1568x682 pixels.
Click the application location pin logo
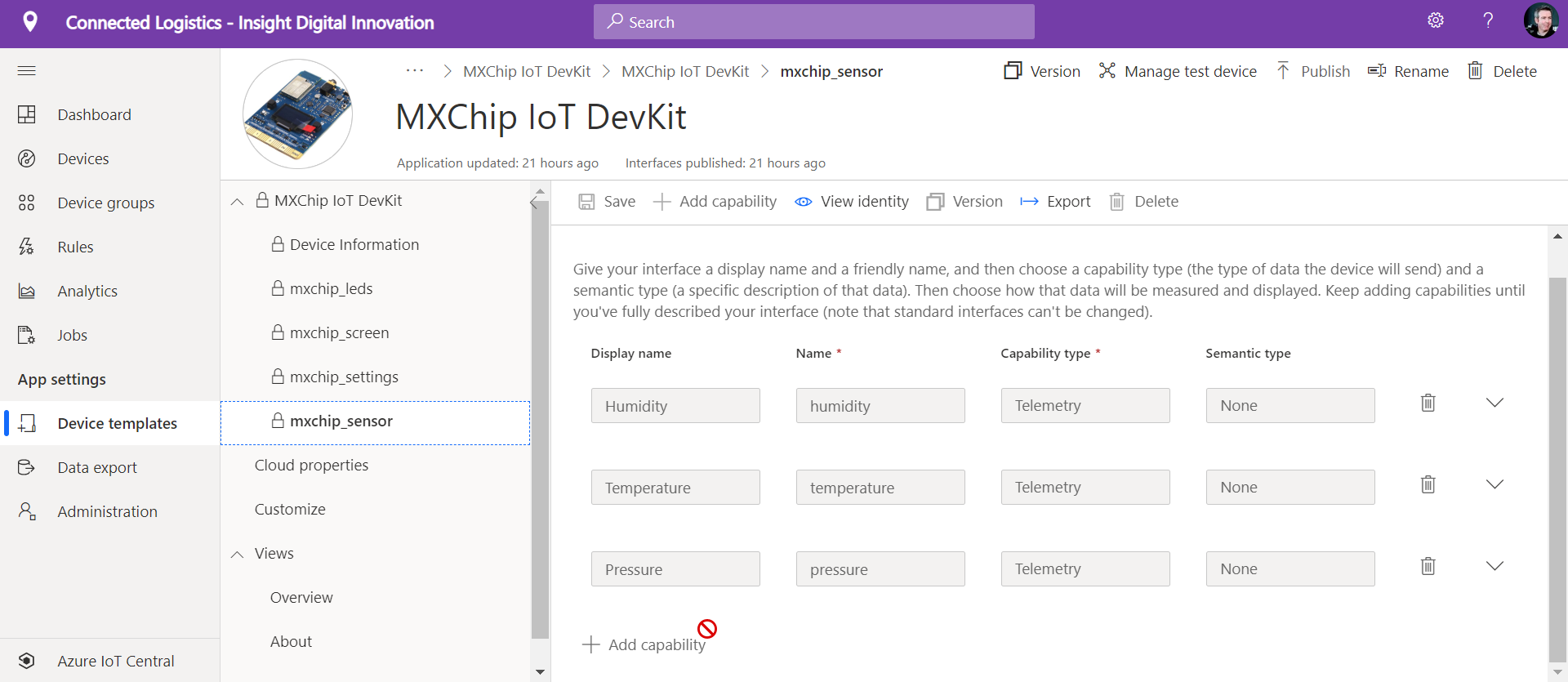point(30,22)
